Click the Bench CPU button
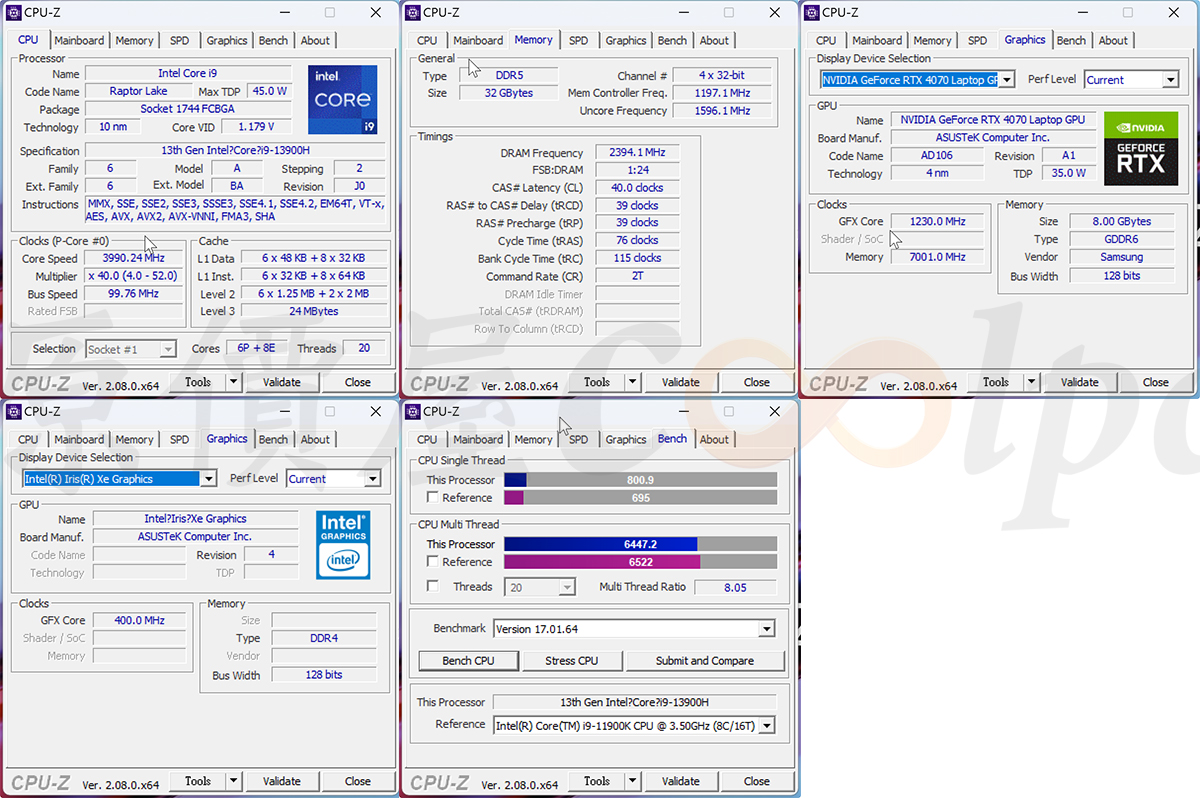The height and width of the screenshot is (798, 1200). click(x=468, y=660)
